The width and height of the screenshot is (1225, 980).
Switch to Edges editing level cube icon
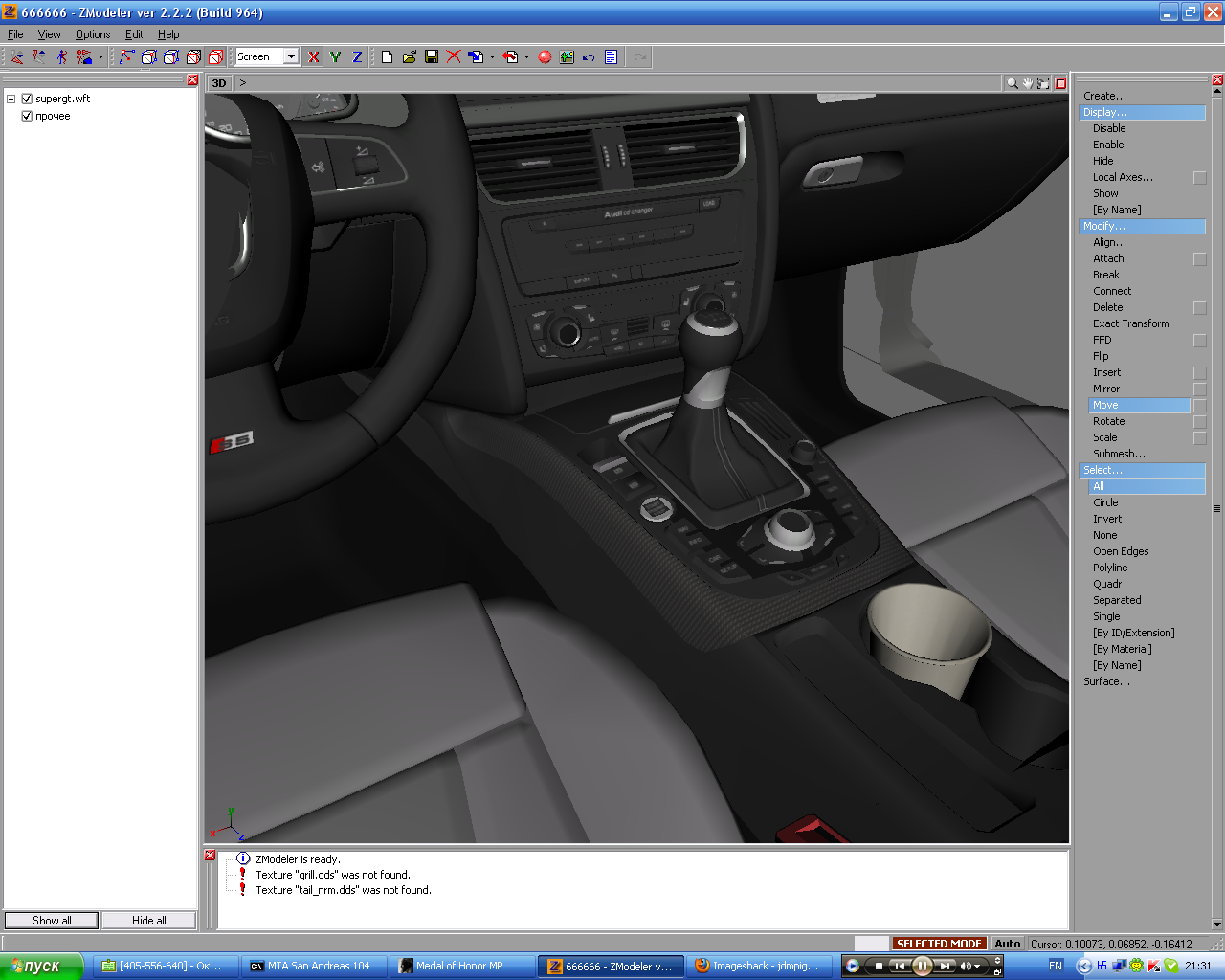point(148,57)
